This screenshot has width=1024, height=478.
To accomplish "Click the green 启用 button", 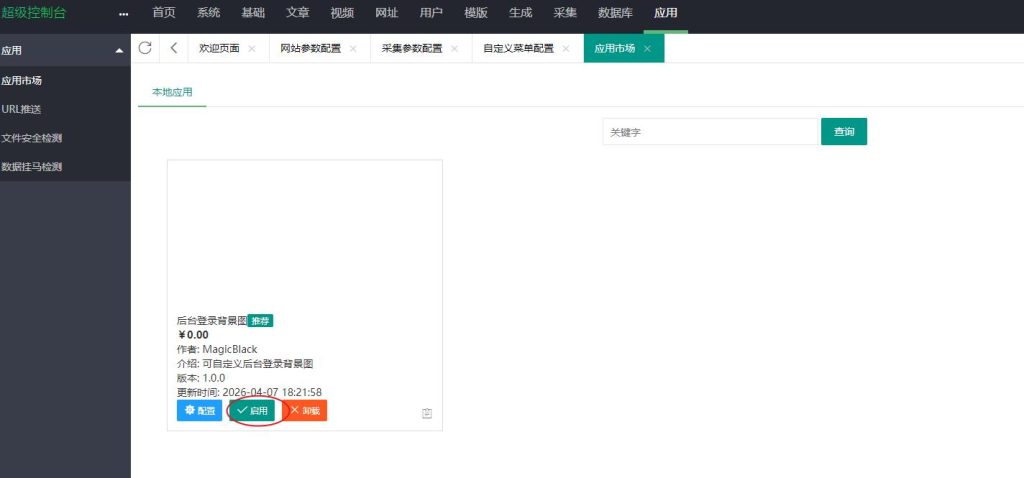I will [x=252, y=411].
